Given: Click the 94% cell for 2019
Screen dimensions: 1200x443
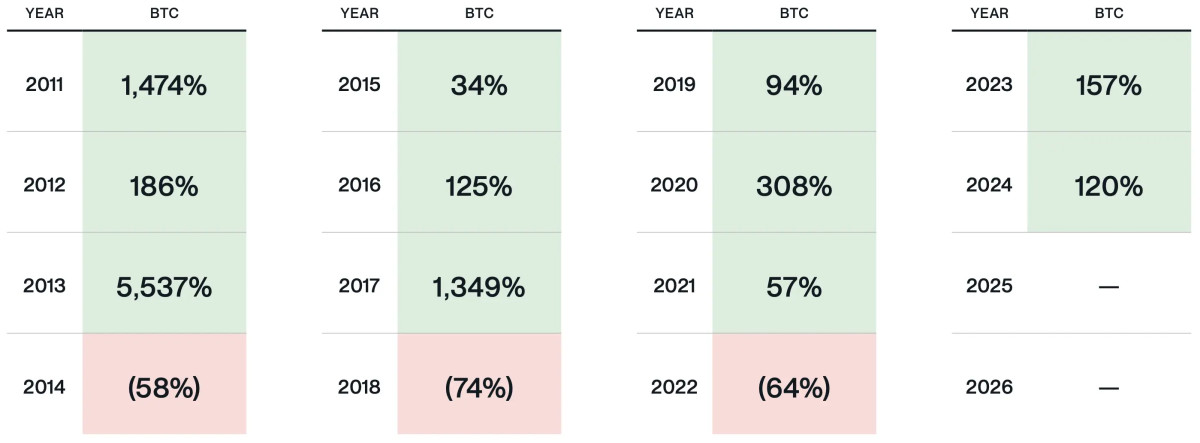Looking at the screenshot, I should (x=794, y=86).
